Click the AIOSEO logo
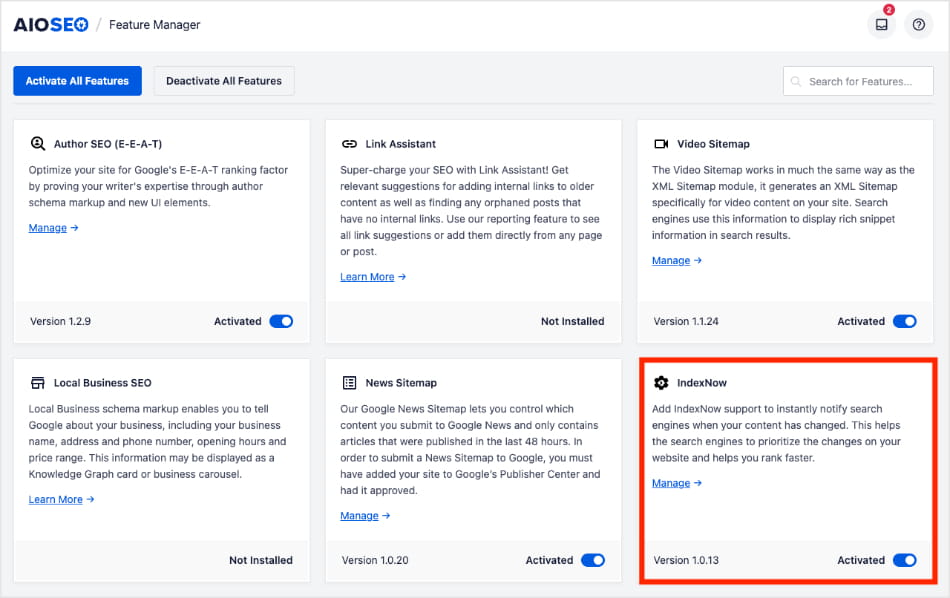The image size is (950, 598). (50, 25)
